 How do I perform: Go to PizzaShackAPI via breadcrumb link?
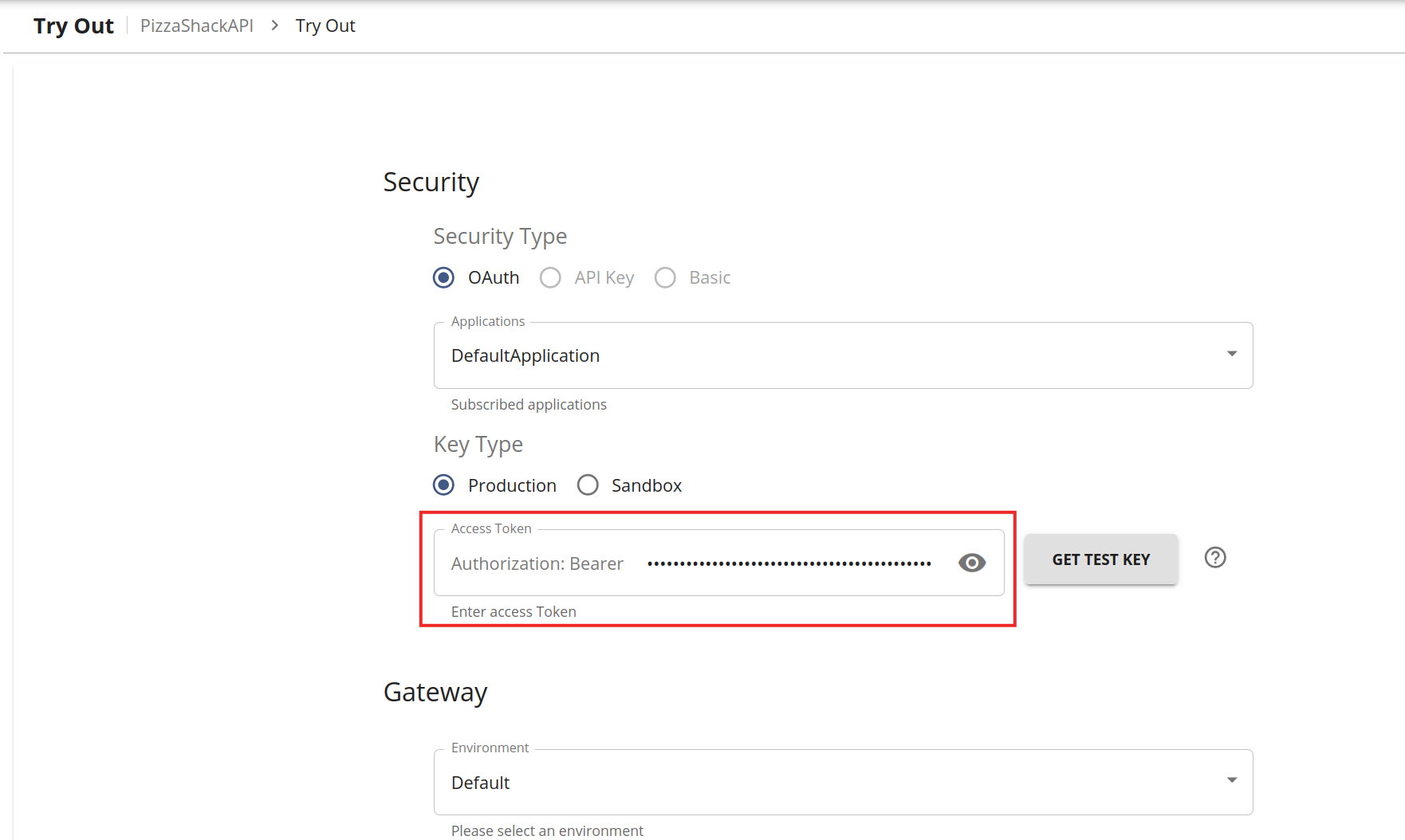197,26
